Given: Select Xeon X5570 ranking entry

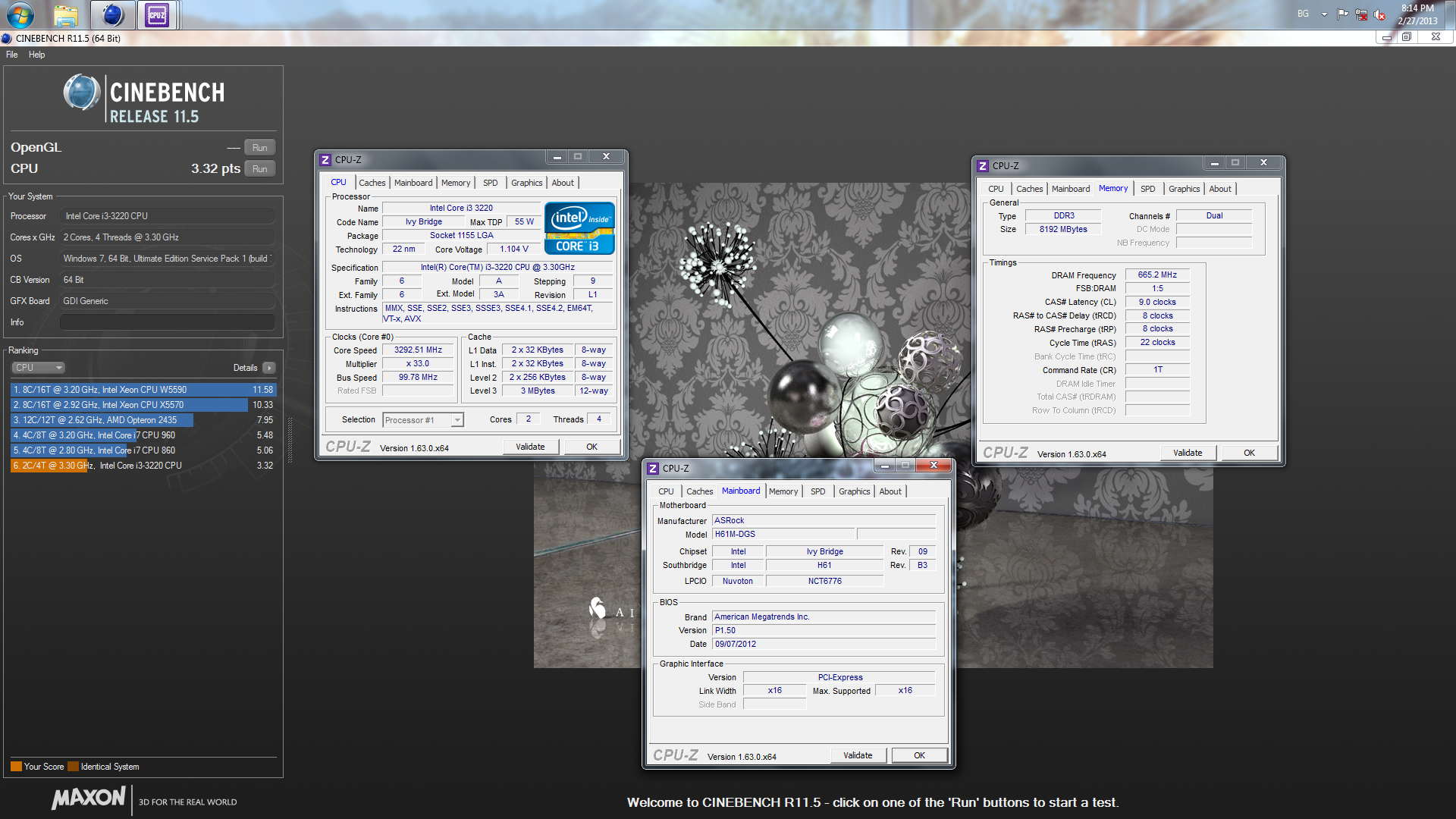Looking at the screenshot, I should point(143,405).
